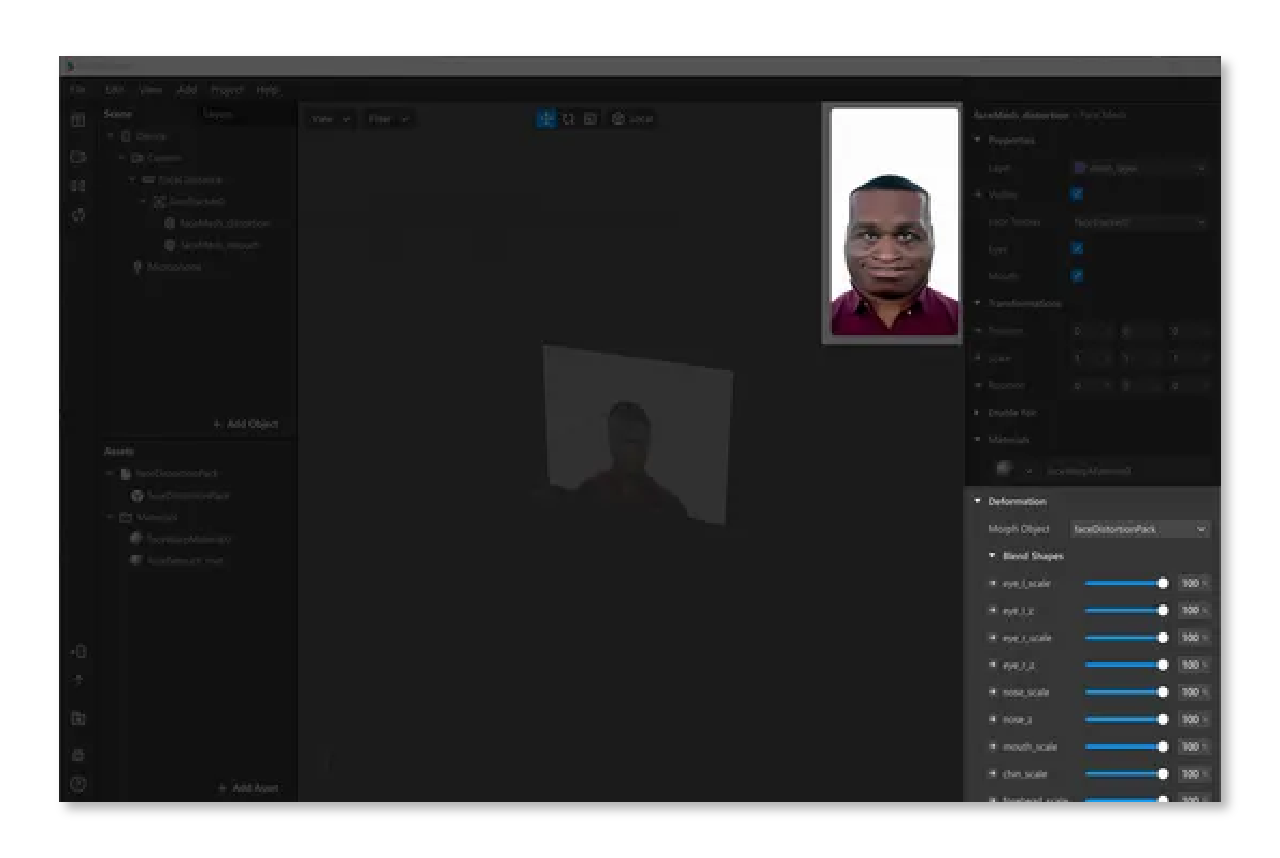This screenshot has width=1280, height=858.
Task: Click the faceDistortionPack icon in the Assets panel
Action: (136, 495)
